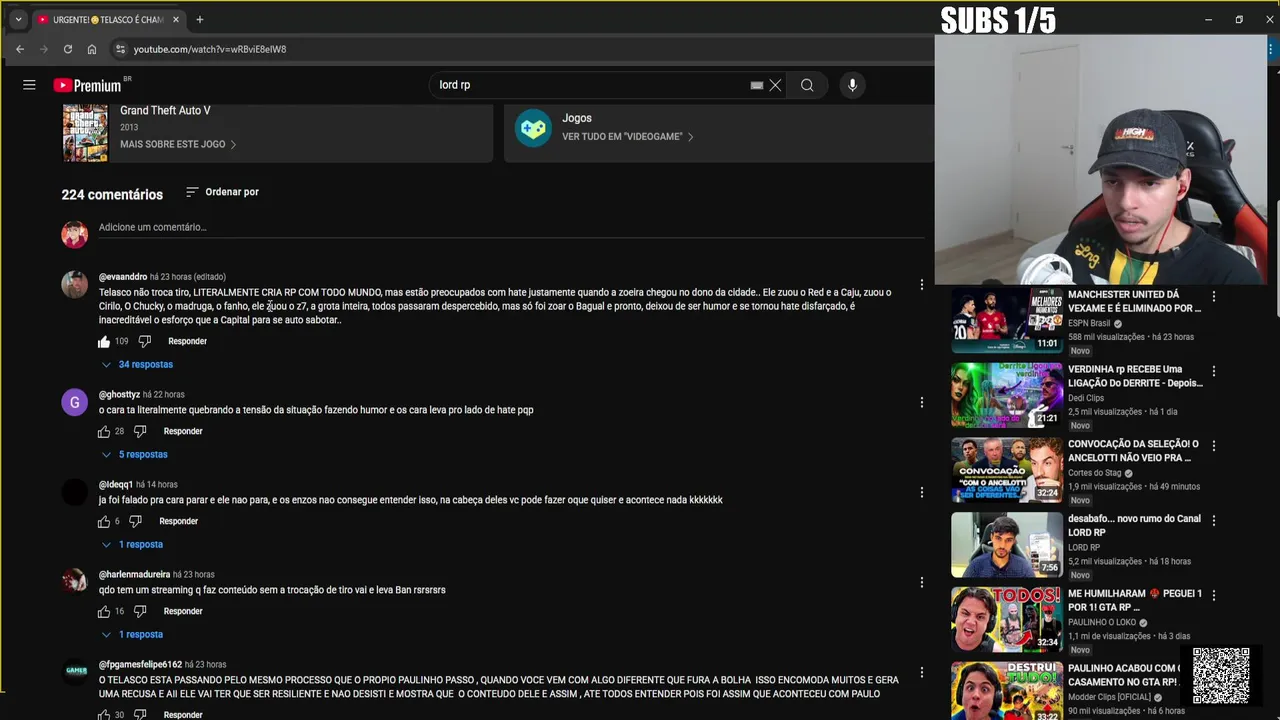Open menu for desabafo LORD RP video

tap(1213, 520)
